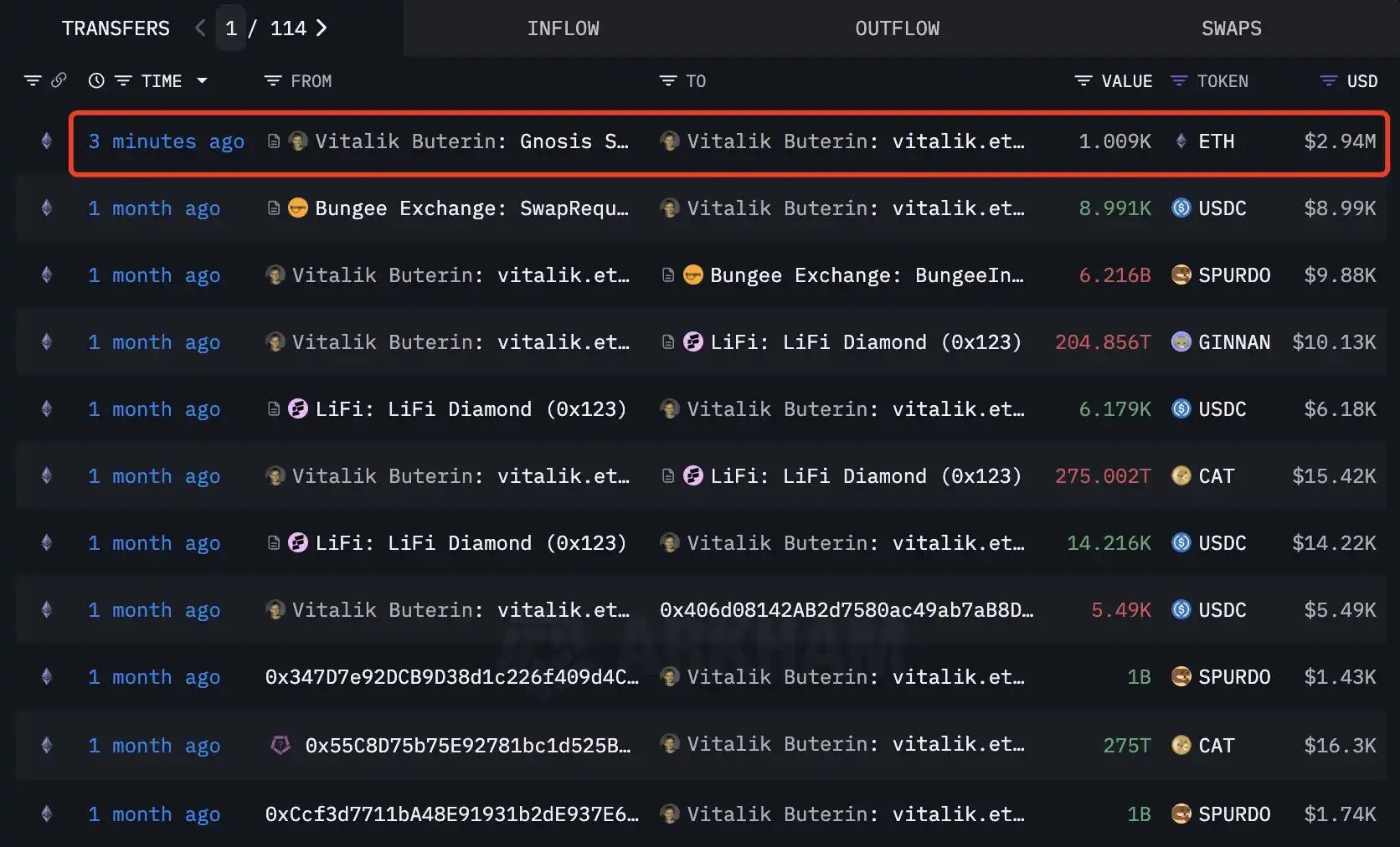The width and height of the screenshot is (1400, 847).
Task: Click the Ethereum chain icon on the highlighted transfer
Action: pyautogui.click(x=46, y=141)
